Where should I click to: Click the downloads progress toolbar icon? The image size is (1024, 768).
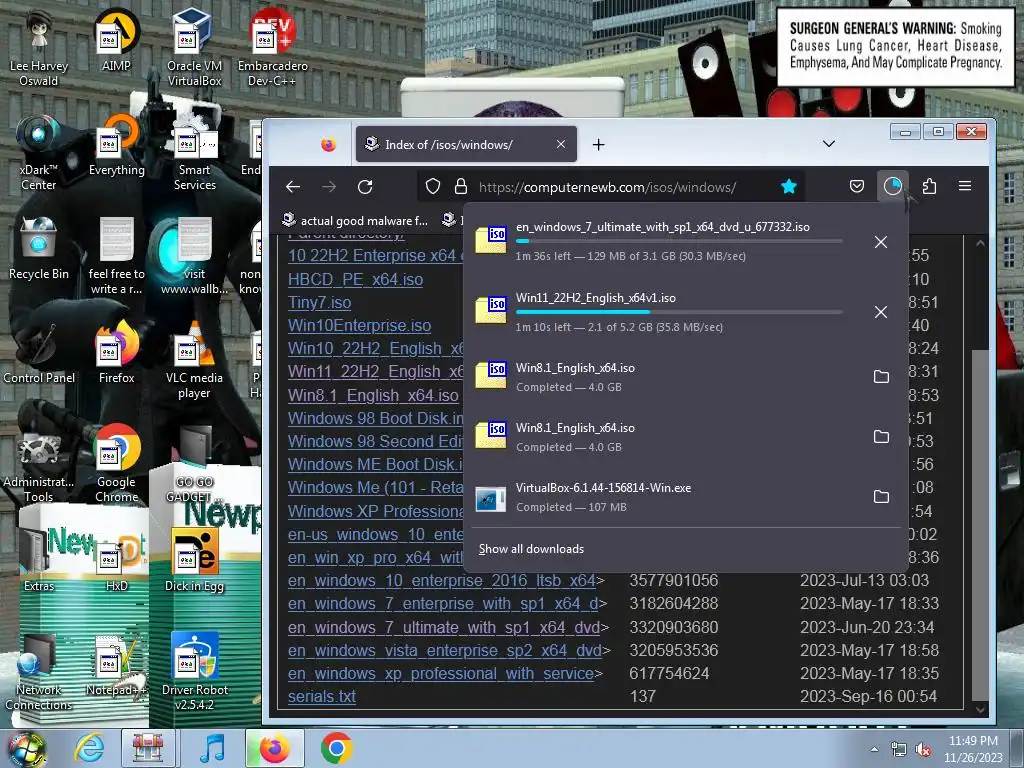point(893,187)
